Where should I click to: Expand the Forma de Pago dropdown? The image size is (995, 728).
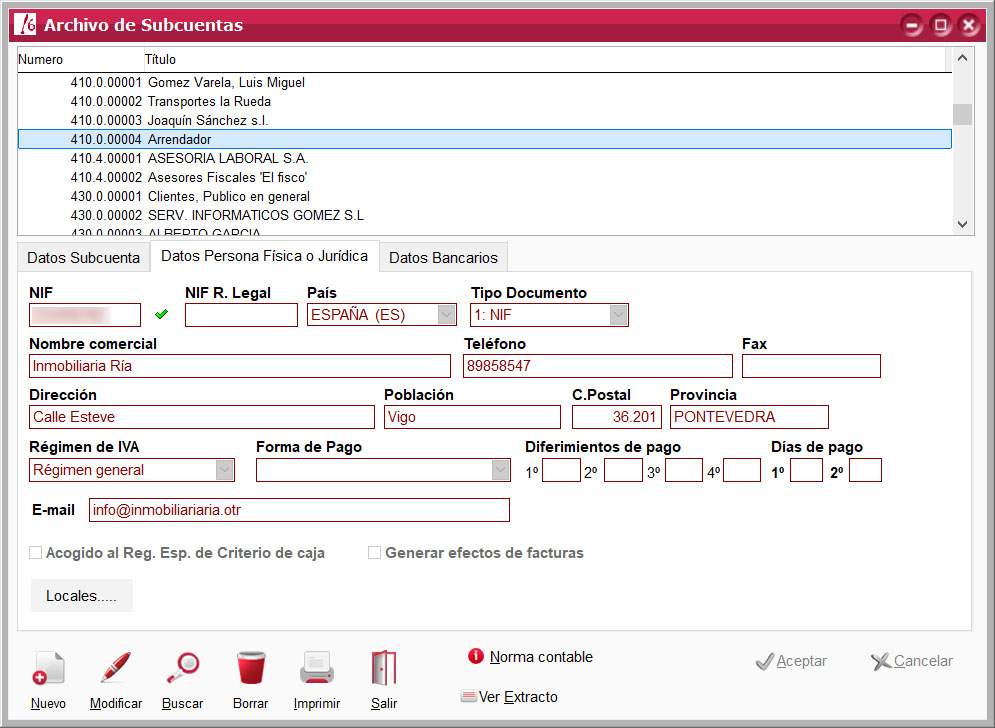tap(501, 470)
